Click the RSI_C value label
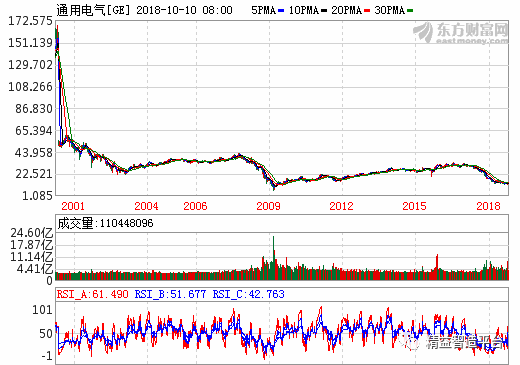This screenshot has height=365, width=520. click(x=249, y=294)
